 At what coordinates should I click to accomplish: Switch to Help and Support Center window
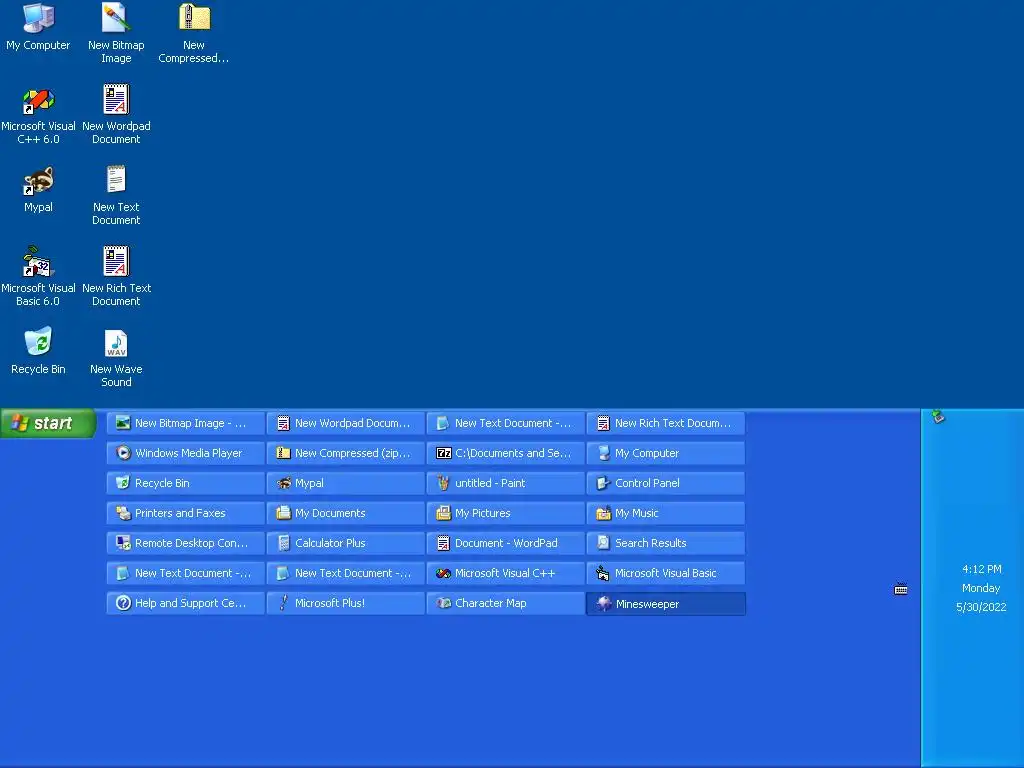(x=186, y=603)
